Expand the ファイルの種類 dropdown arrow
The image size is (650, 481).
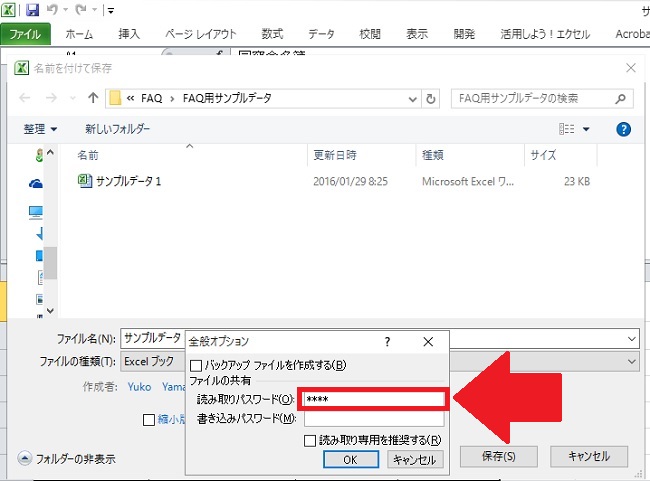[631, 361]
